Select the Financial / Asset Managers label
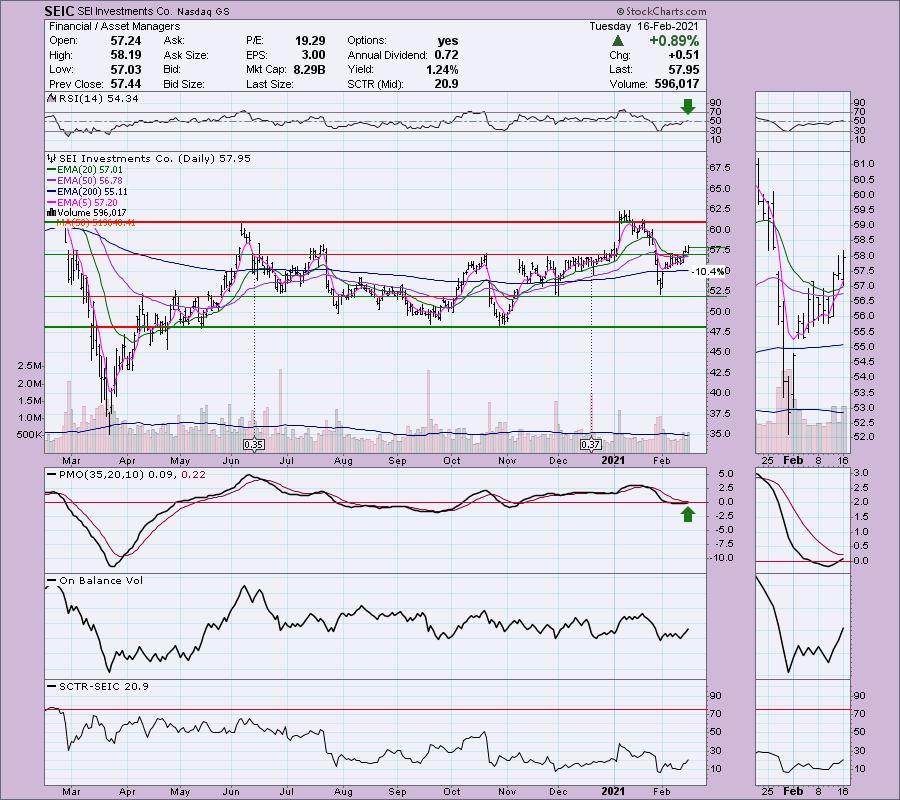This screenshot has height=800, width=900. click(114, 26)
